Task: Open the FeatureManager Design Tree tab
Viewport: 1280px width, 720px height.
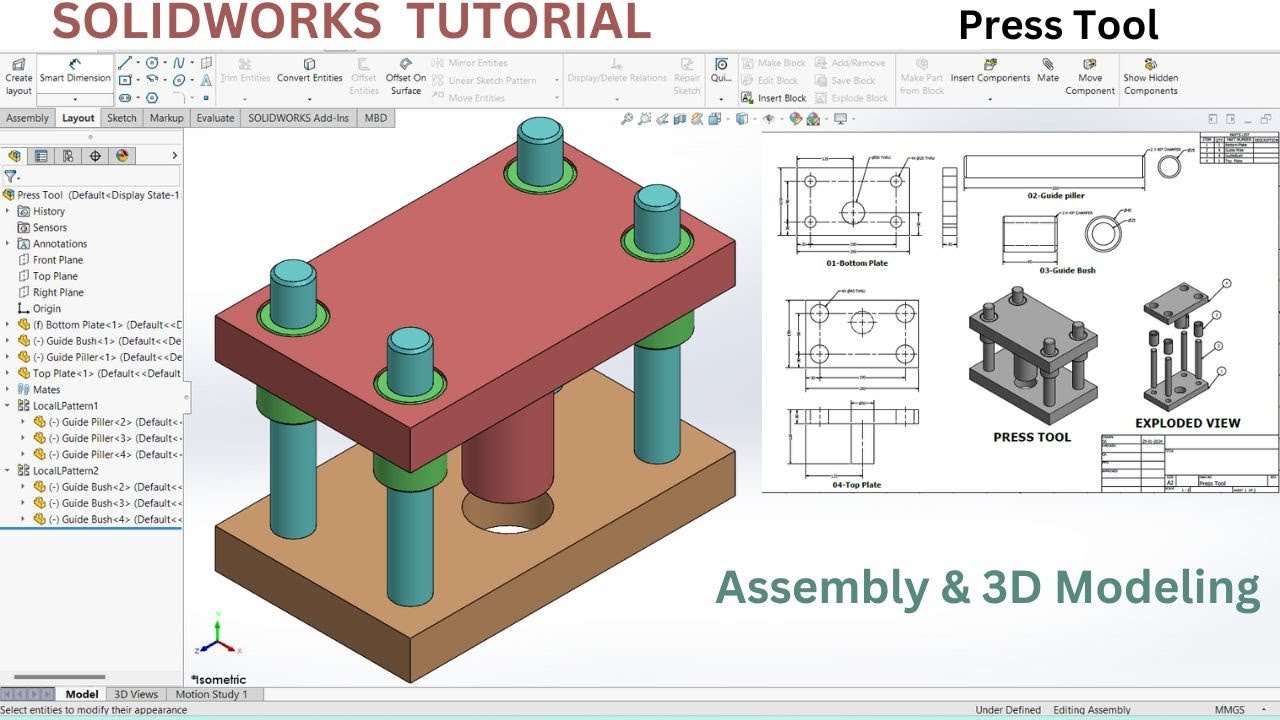Action: tap(14, 155)
